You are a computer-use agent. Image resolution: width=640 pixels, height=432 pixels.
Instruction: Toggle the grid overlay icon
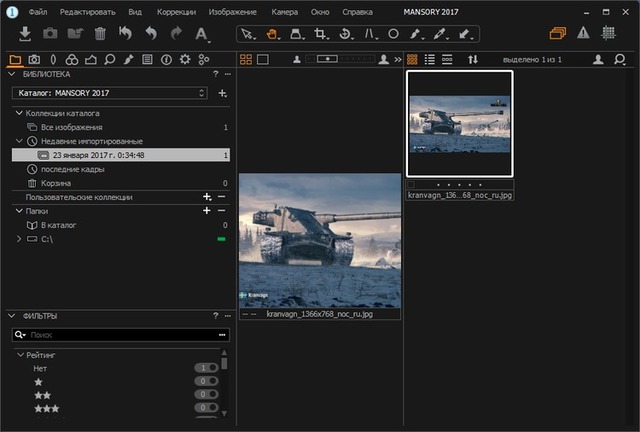[608, 34]
